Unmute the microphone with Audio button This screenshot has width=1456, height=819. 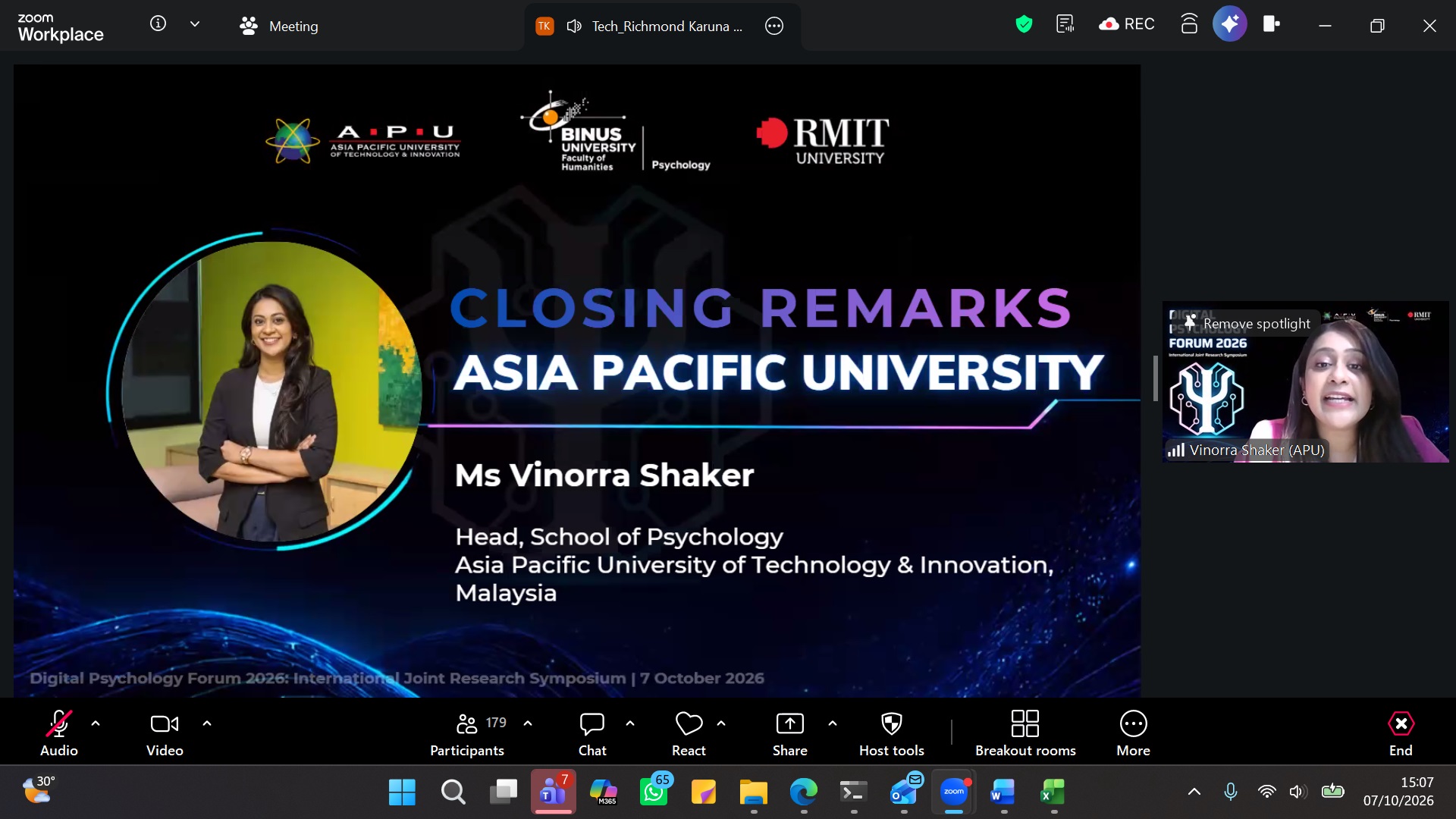(58, 733)
